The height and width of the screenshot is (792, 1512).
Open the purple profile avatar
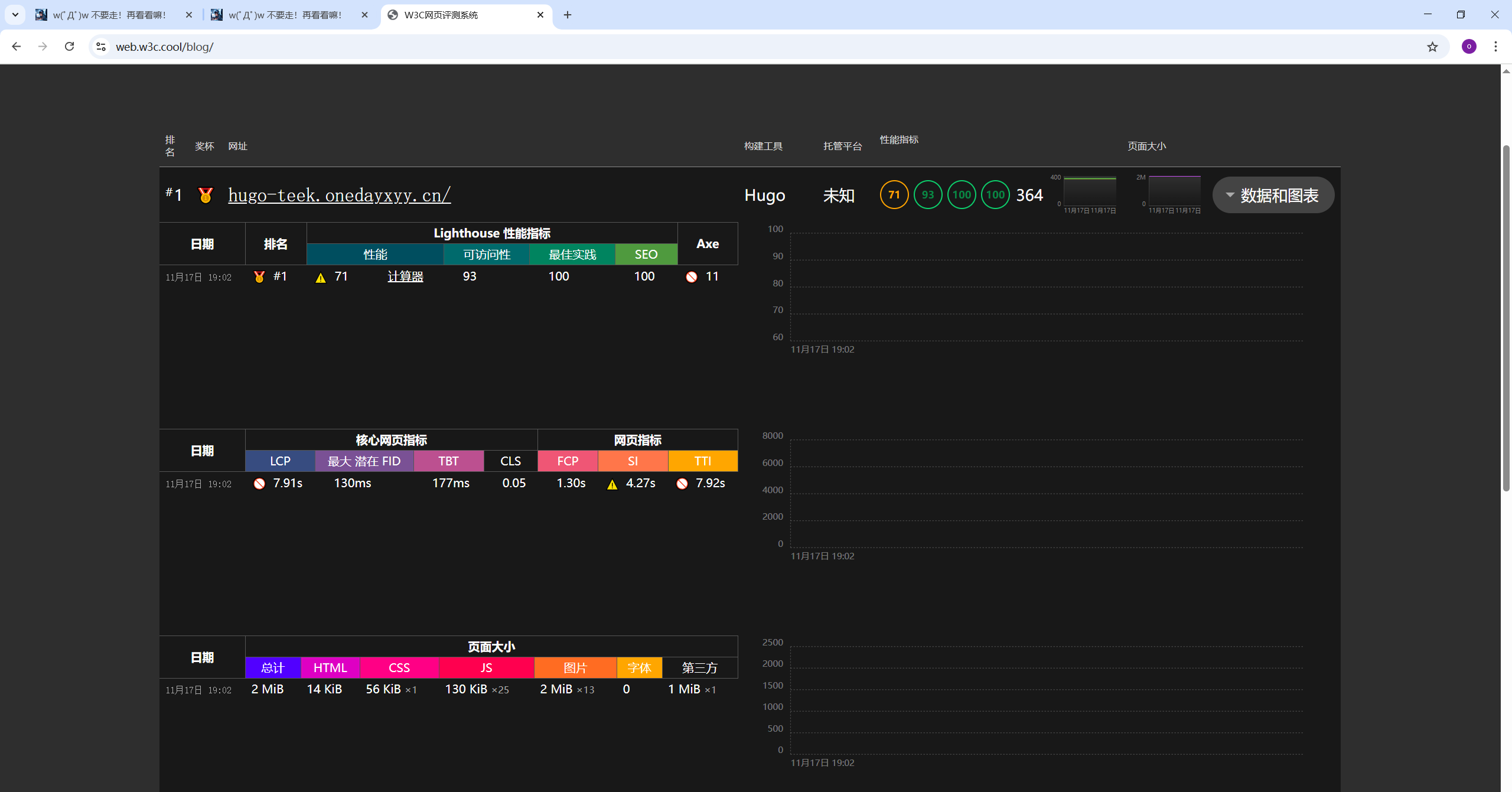[1469, 47]
